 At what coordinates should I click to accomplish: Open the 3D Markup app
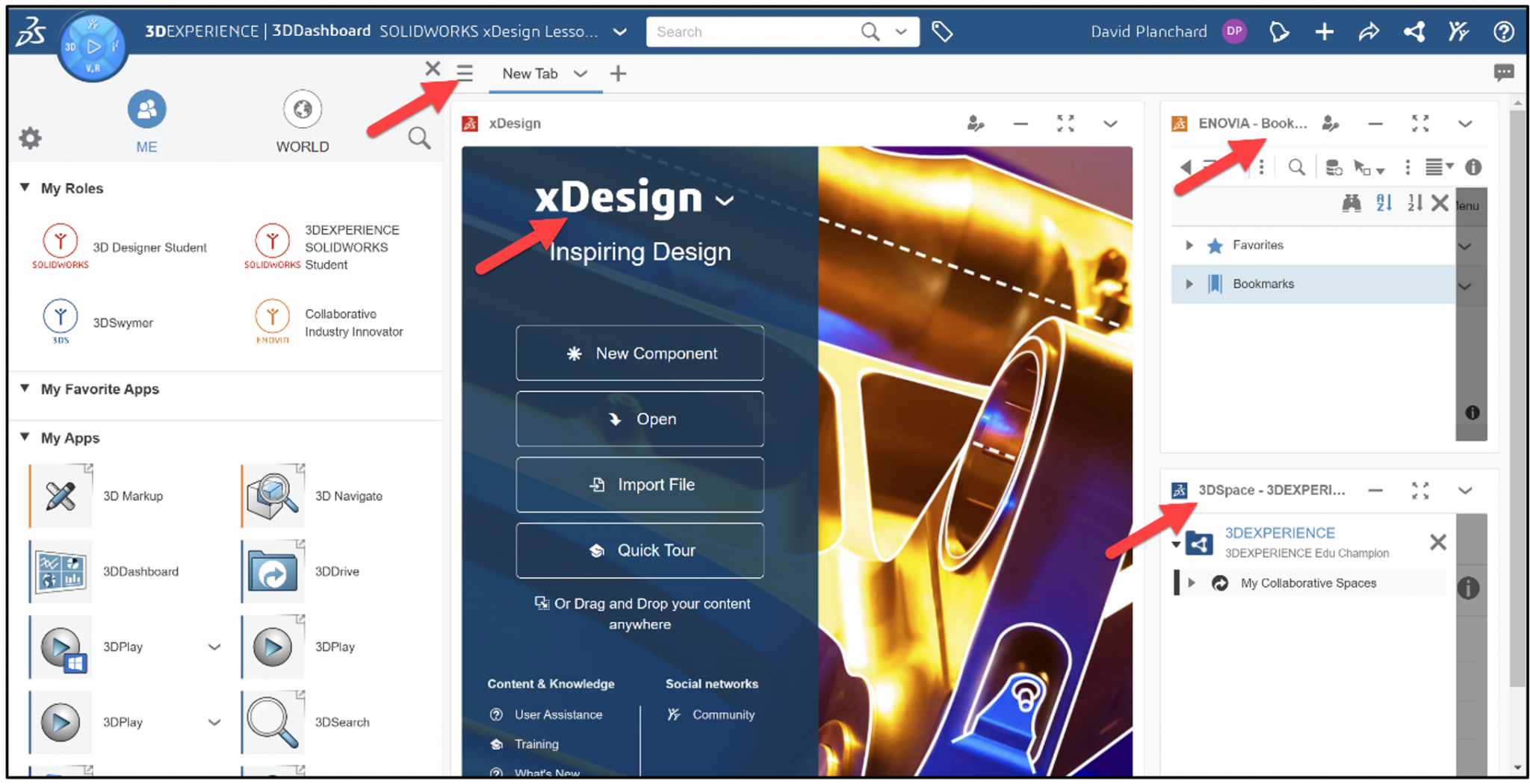click(x=60, y=495)
